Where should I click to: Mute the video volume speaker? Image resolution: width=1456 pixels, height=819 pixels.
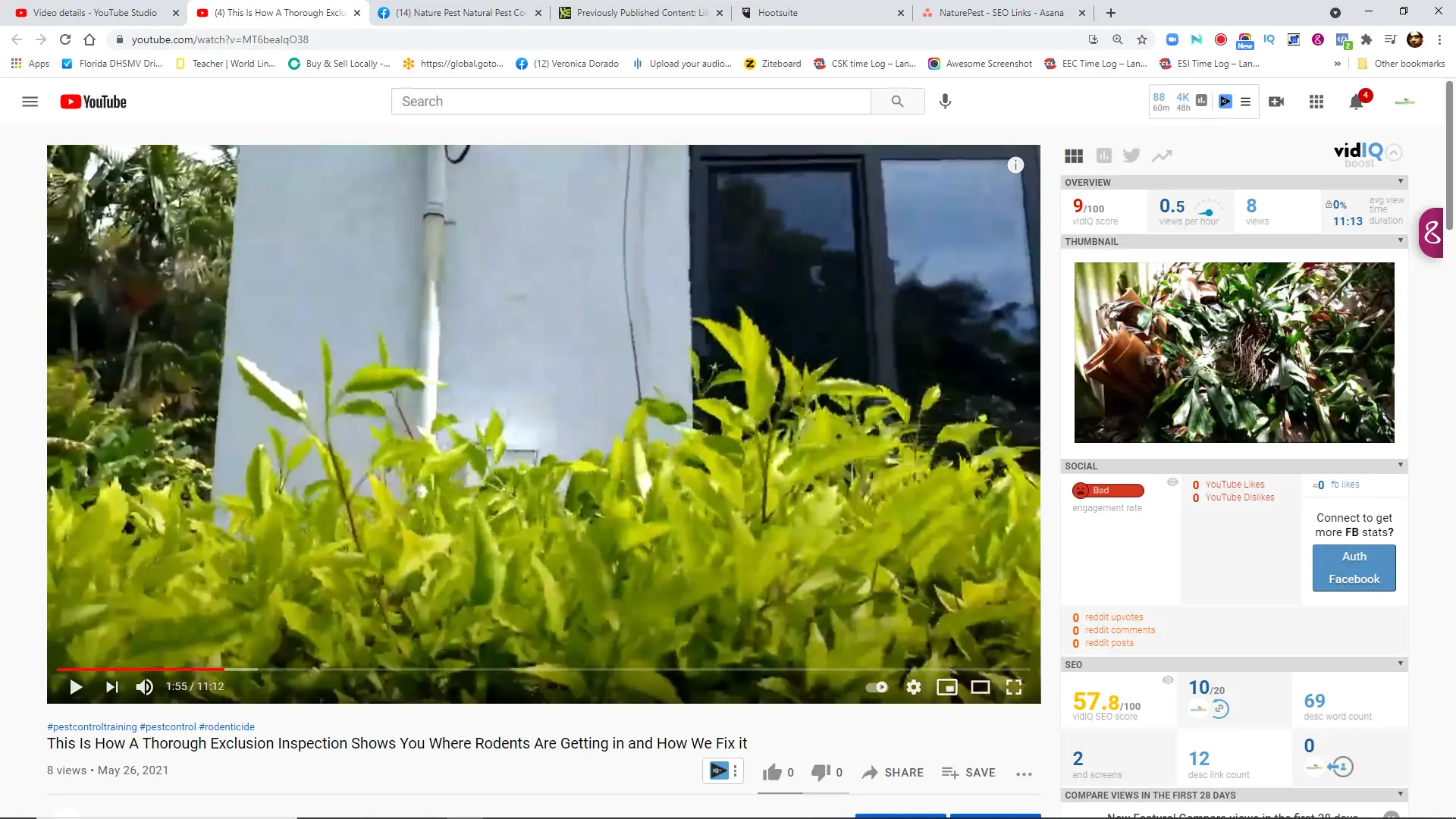coord(144,687)
